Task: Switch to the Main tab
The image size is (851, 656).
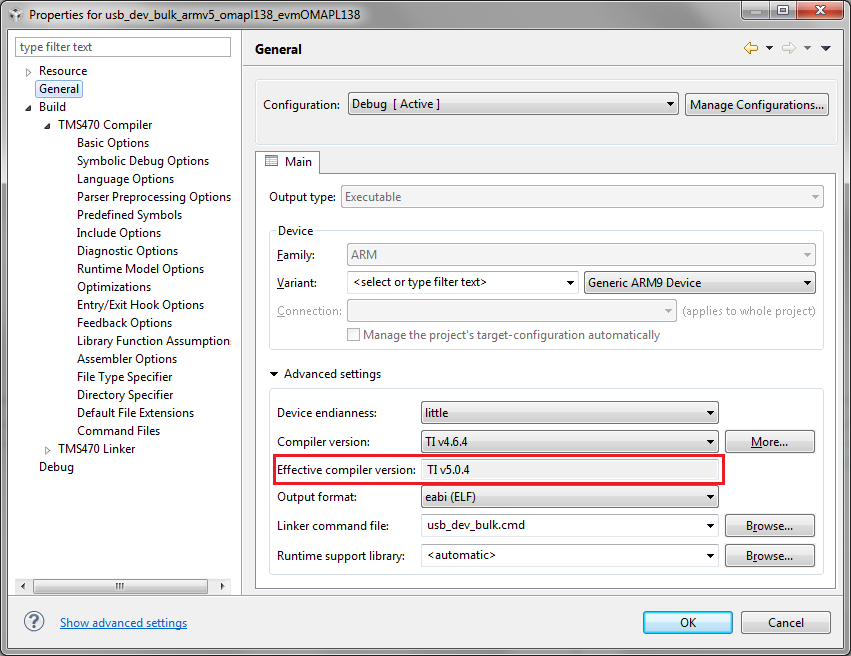Action: [x=288, y=162]
